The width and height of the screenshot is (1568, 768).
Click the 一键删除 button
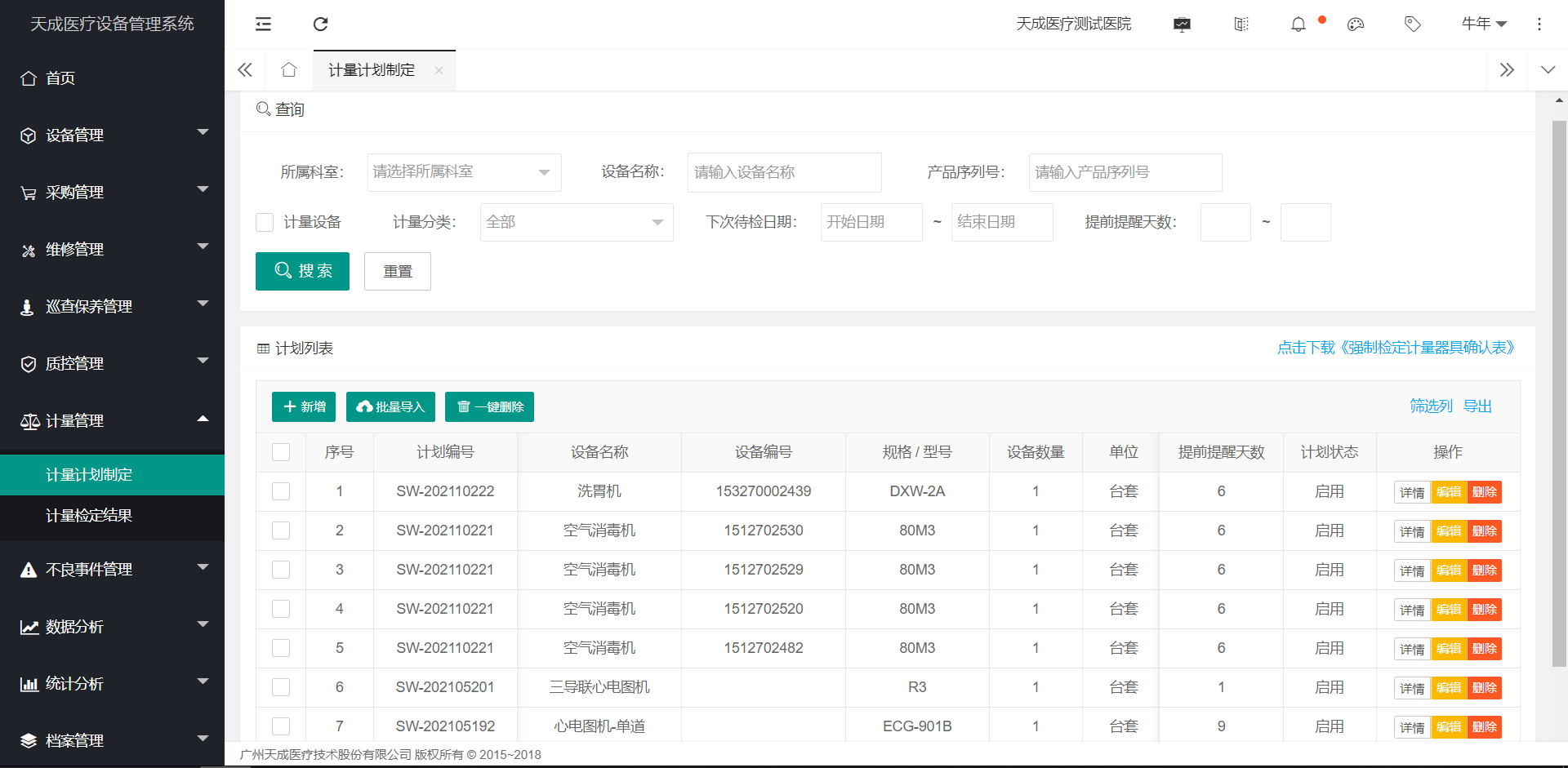(489, 407)
